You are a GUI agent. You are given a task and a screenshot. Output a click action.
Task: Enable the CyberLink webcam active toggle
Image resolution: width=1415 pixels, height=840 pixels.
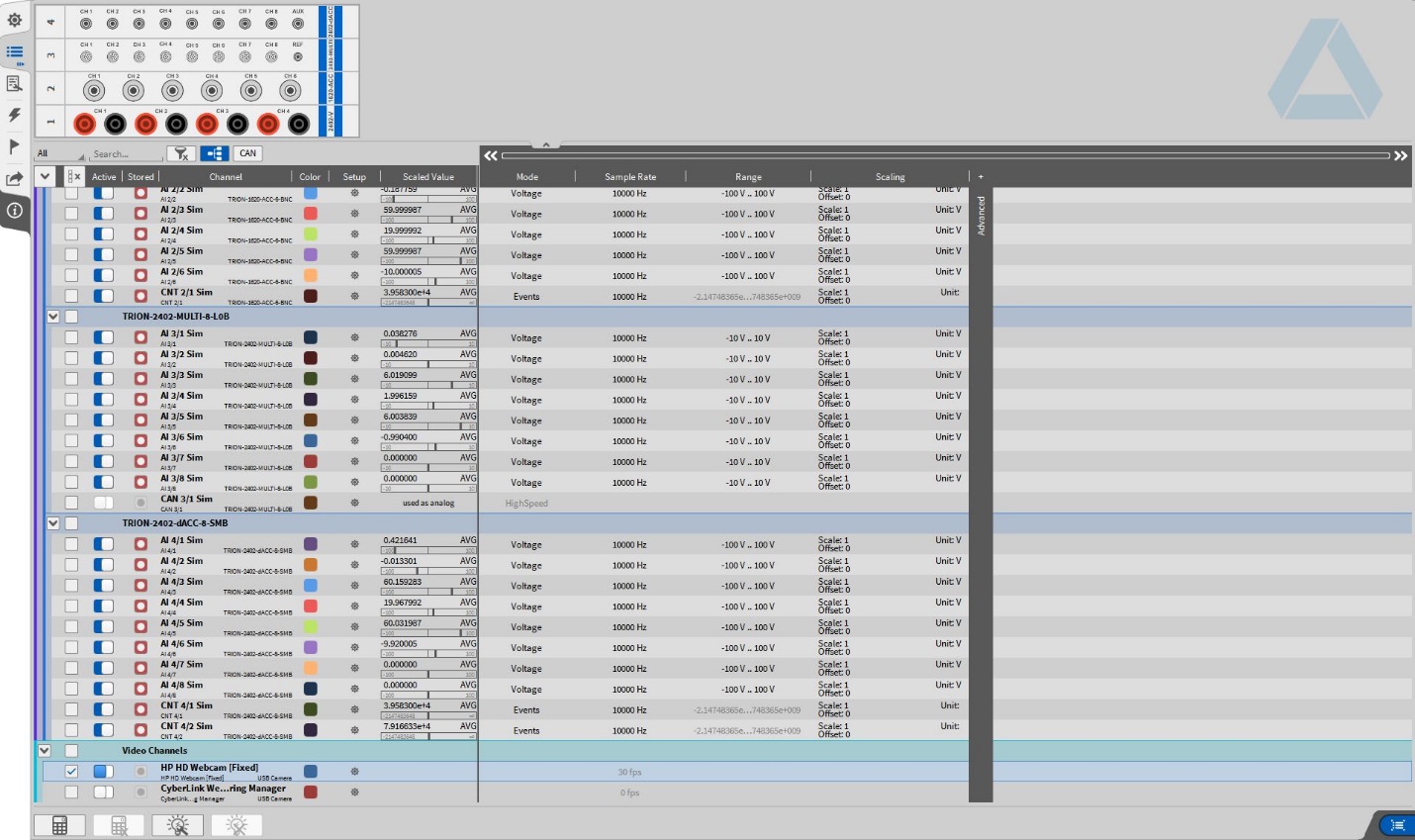point(104,793)
